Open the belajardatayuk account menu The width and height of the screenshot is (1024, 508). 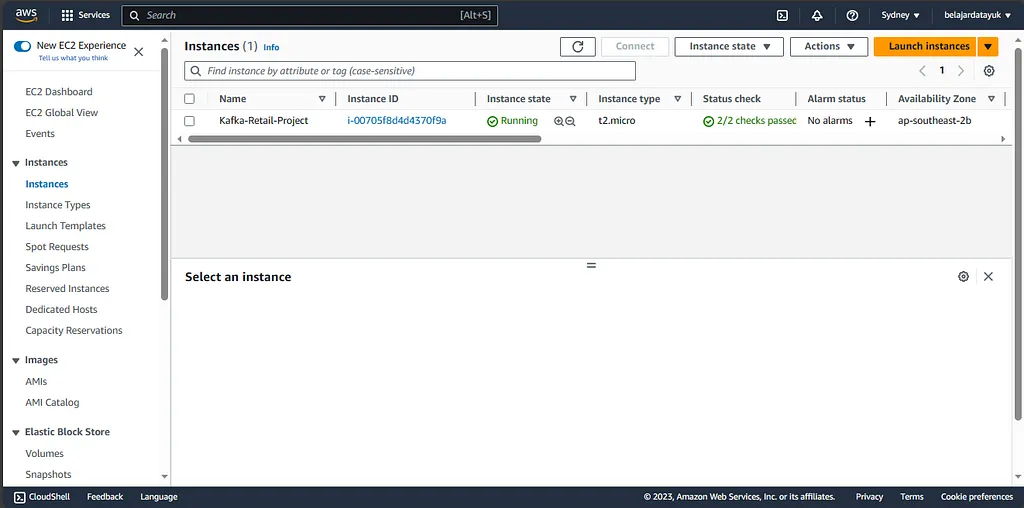(x=977, y=15)
